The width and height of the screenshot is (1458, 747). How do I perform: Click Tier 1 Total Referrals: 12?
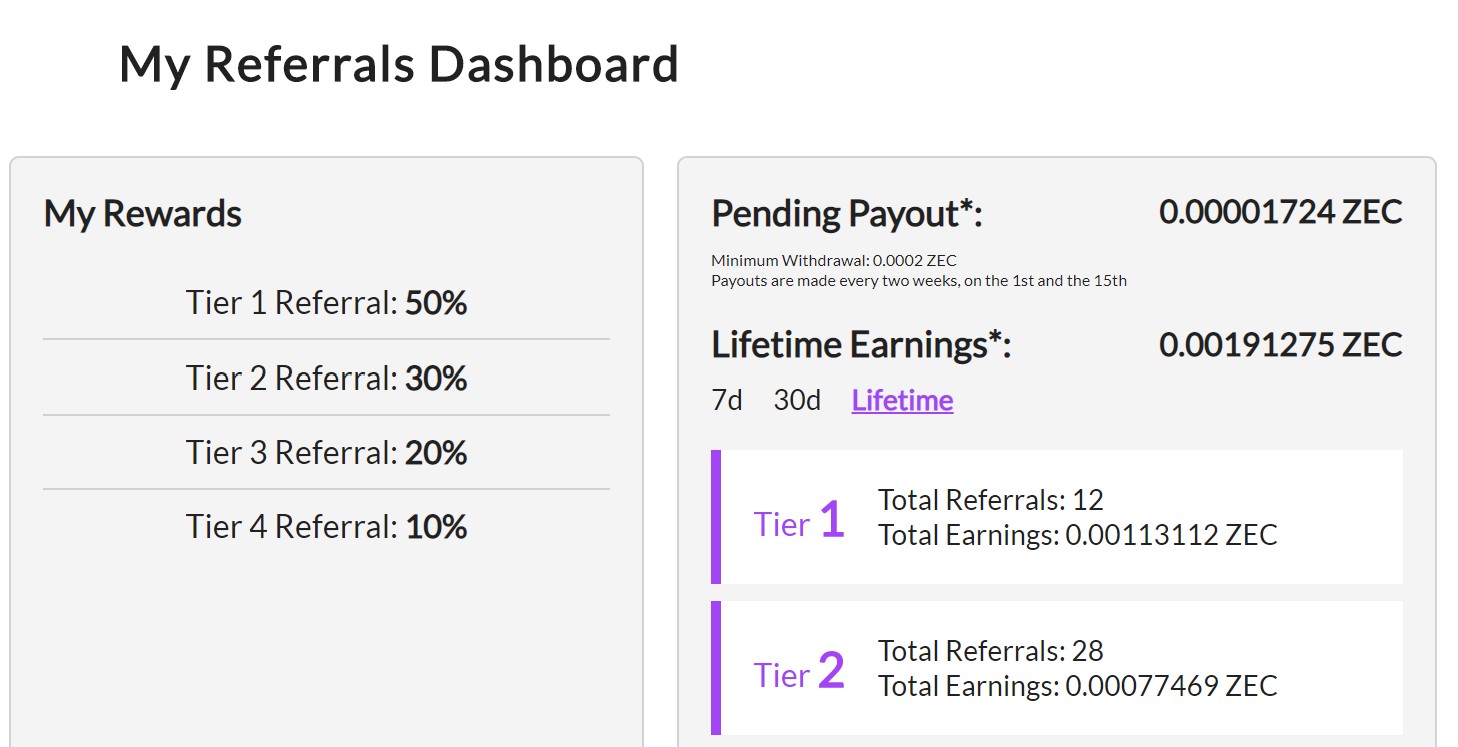(990, 500)
